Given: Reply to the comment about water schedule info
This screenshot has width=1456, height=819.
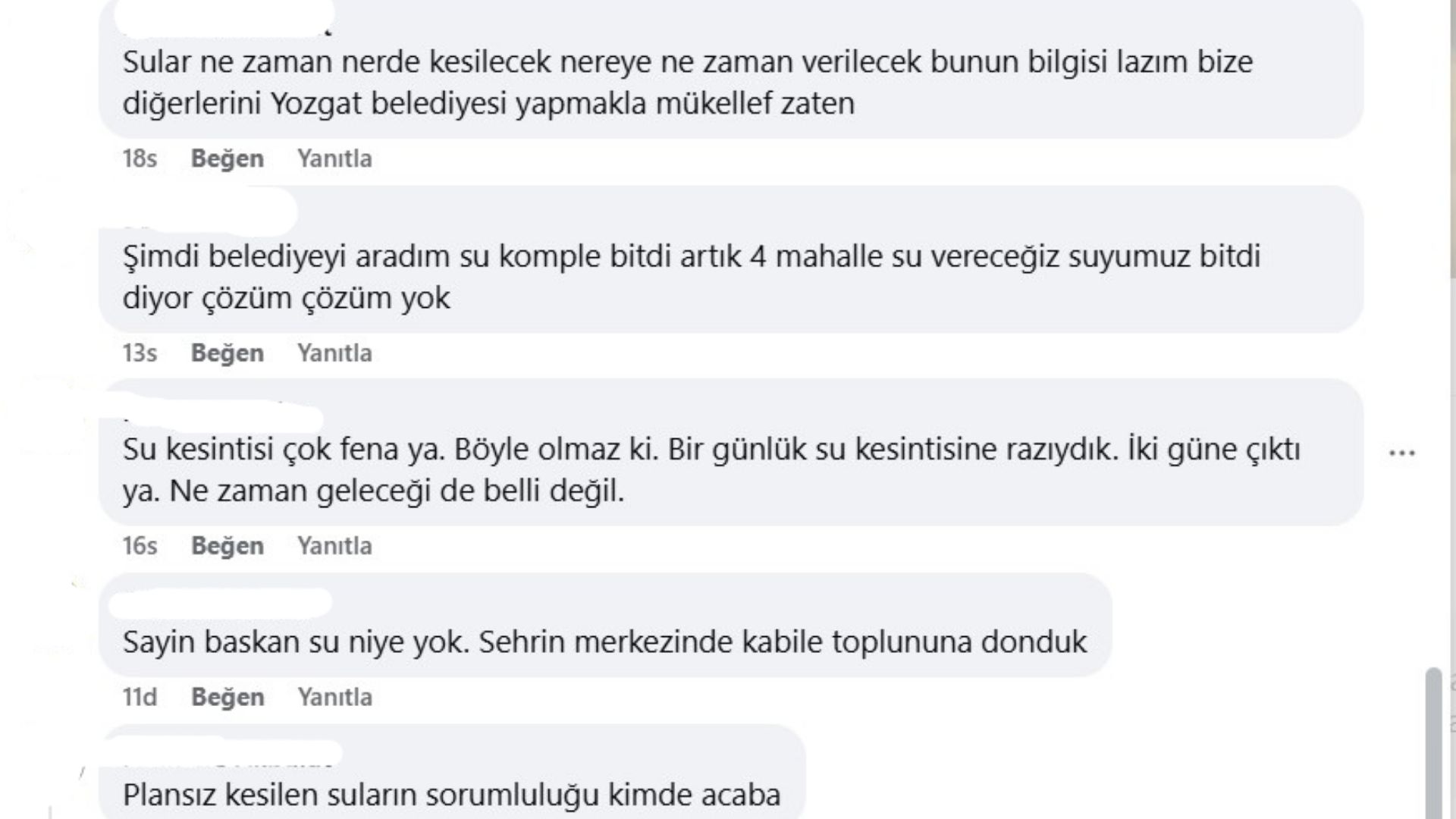Looking at the screenshot, I should [335, 158].
